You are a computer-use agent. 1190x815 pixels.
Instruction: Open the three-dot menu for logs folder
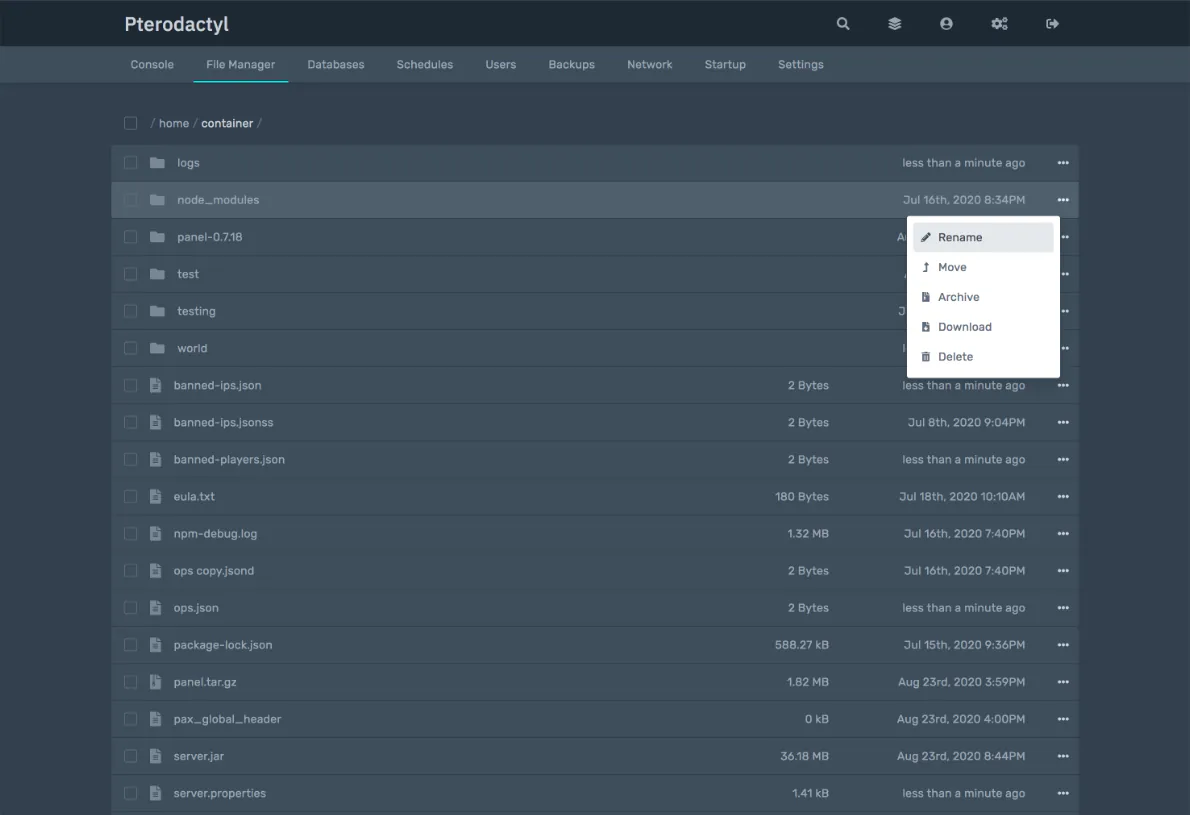1063,163
